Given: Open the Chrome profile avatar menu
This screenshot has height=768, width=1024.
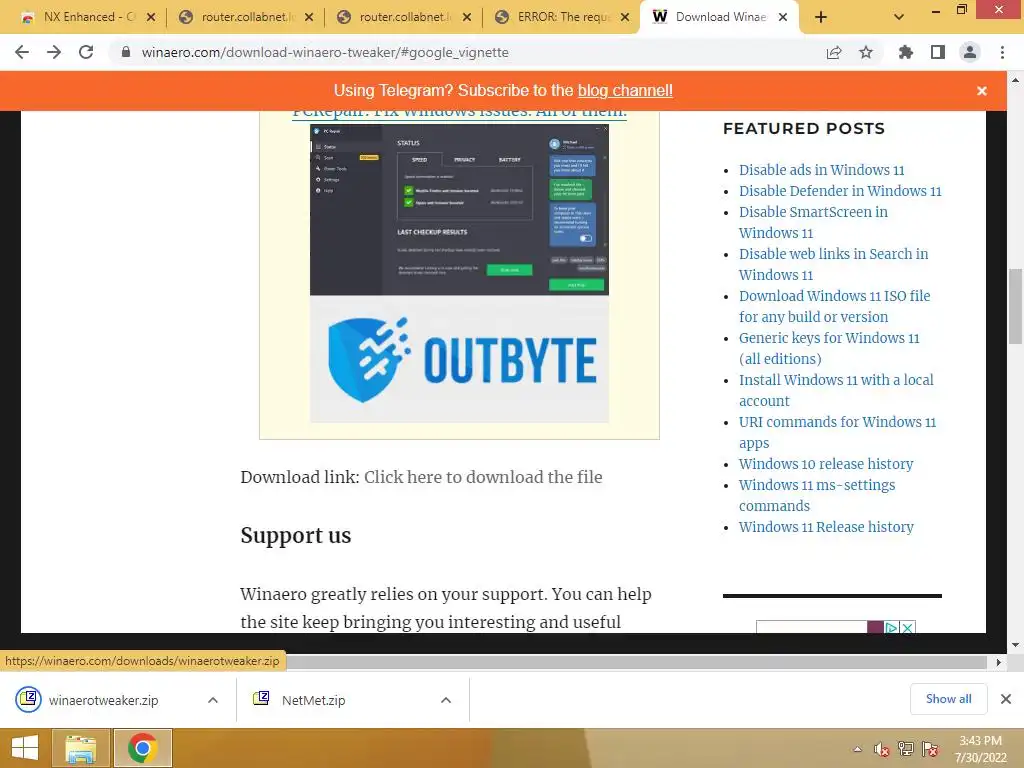Looking at the screenshot, I should [x=970, y=52].
